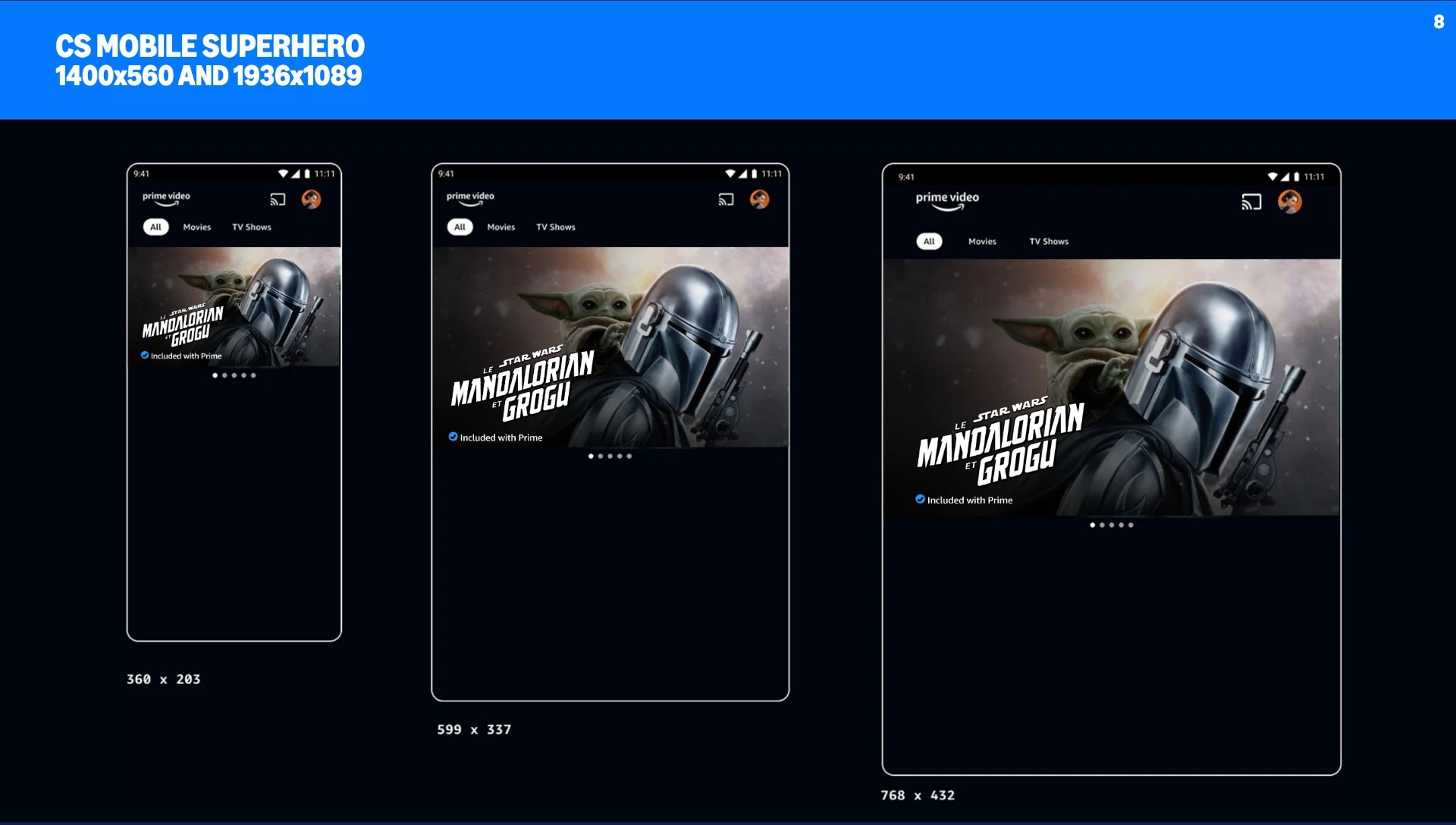
Task: Tap the cast icon in the 599 x 337 mockup
Action: pyautogui.click(x=726, y=199)
